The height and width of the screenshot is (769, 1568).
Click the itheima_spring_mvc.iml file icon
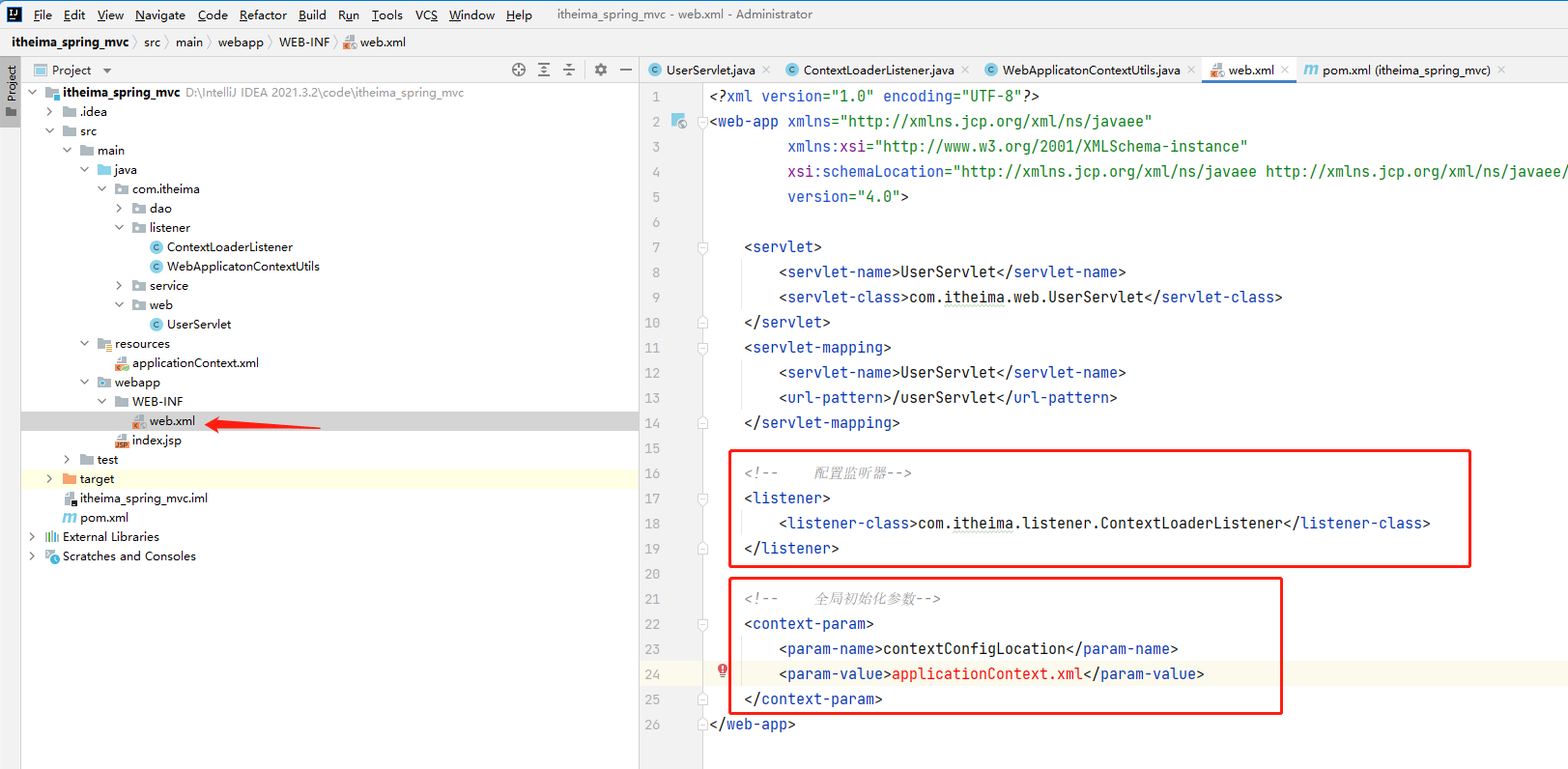pos(70,498)
